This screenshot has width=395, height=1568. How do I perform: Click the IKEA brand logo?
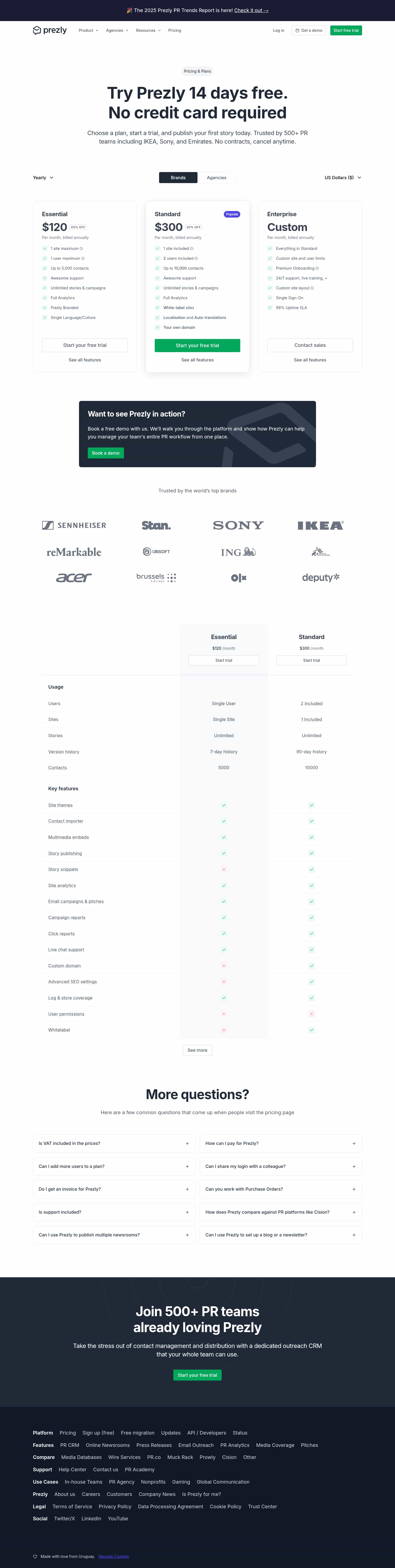[x=321, y=525]
